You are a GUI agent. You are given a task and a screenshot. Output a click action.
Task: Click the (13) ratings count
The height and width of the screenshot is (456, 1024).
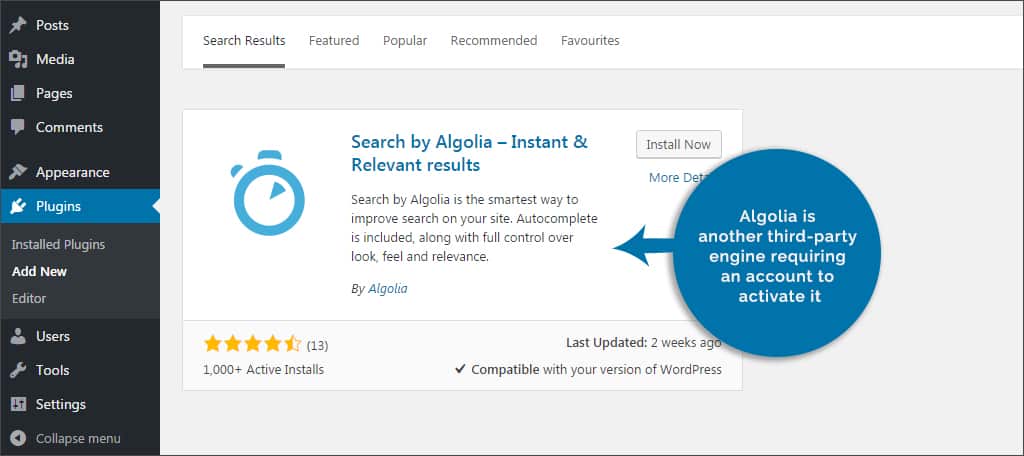[x=317, y=345]
